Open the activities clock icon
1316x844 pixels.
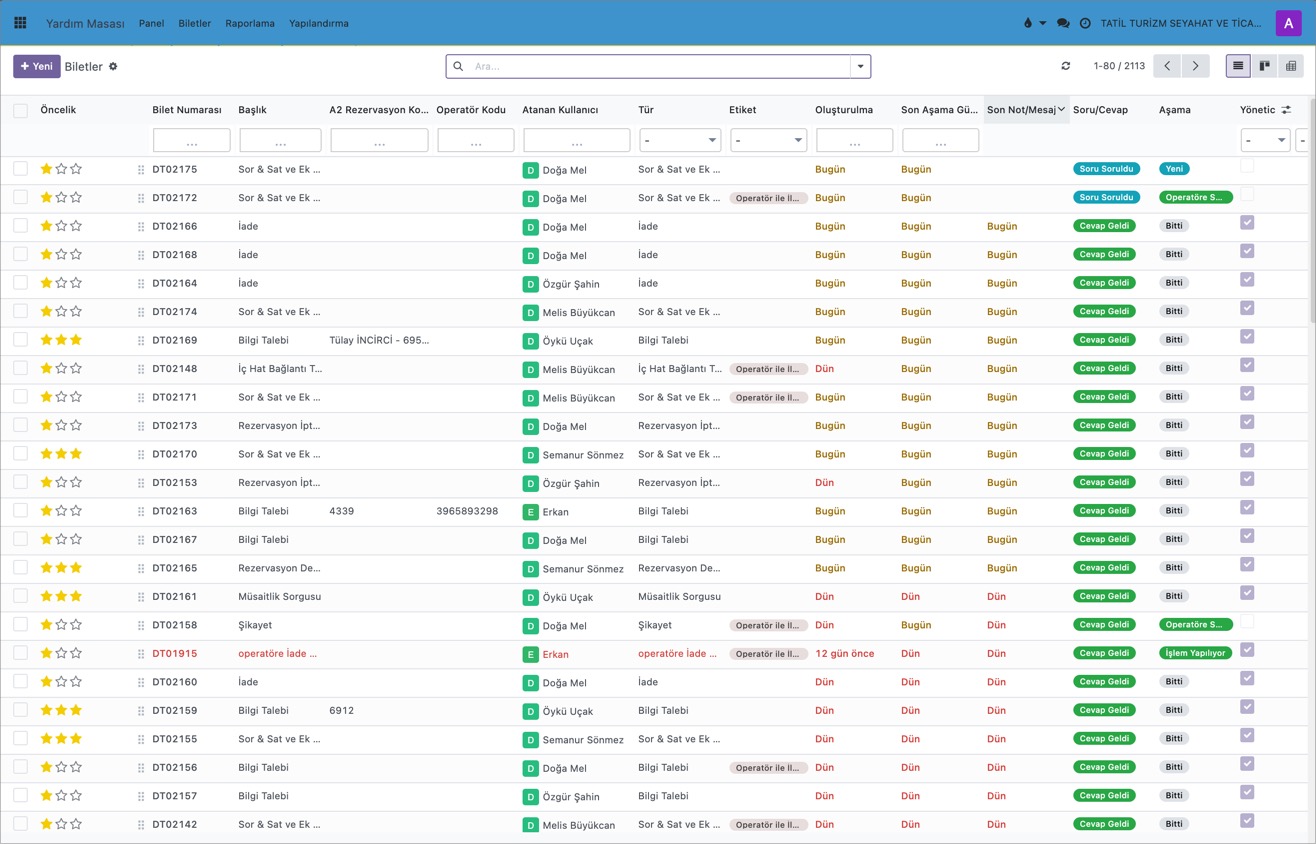tap(1085, 23)
